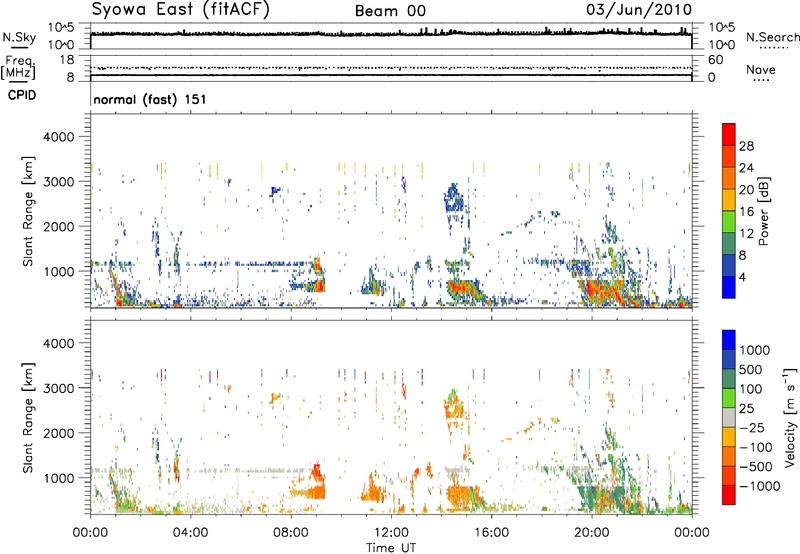This screenshot has height=554, width=800.
Task: Click the dotted line sample under N.Search
Action: (x=773, y=48)
